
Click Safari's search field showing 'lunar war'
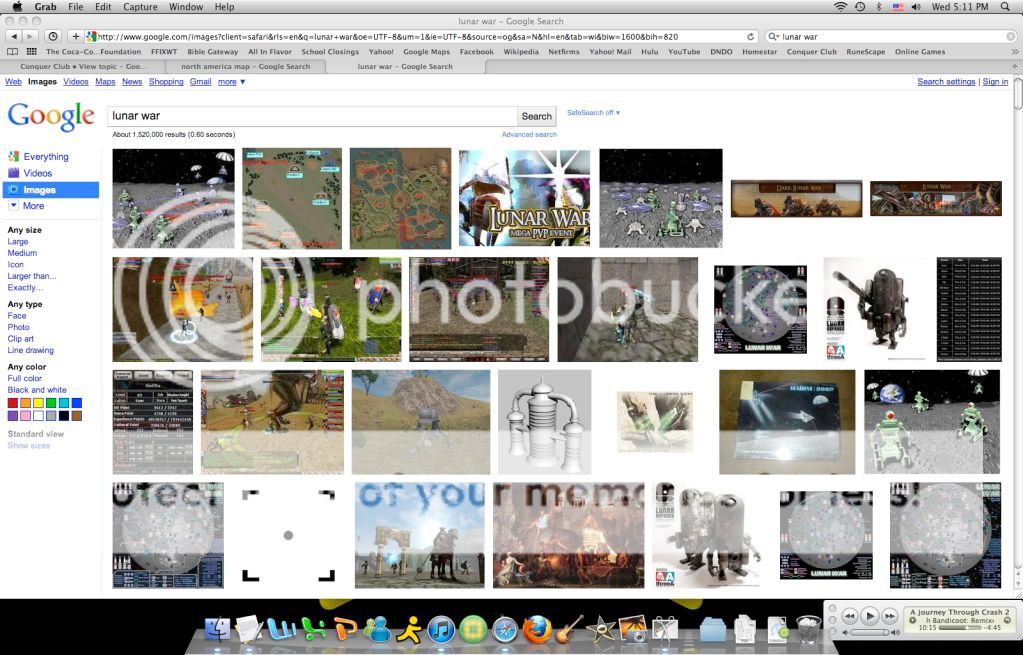tap(892, 37)
